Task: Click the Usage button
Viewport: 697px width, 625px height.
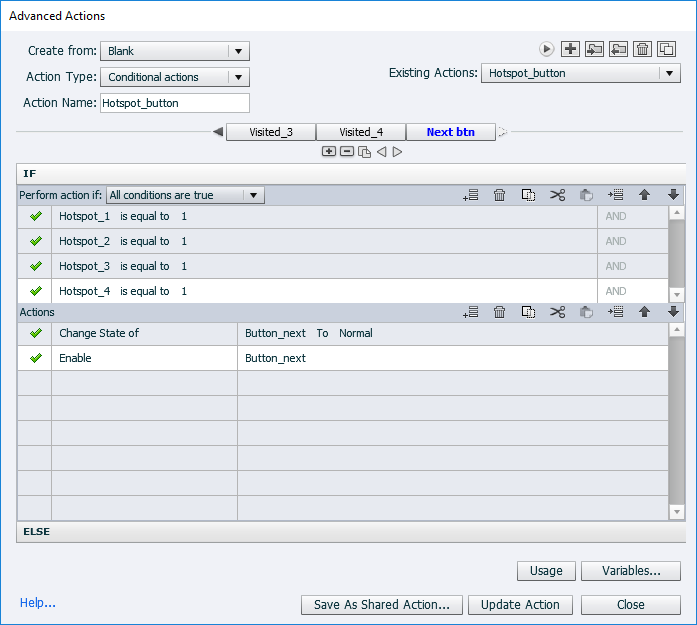Action: (546, 571)
